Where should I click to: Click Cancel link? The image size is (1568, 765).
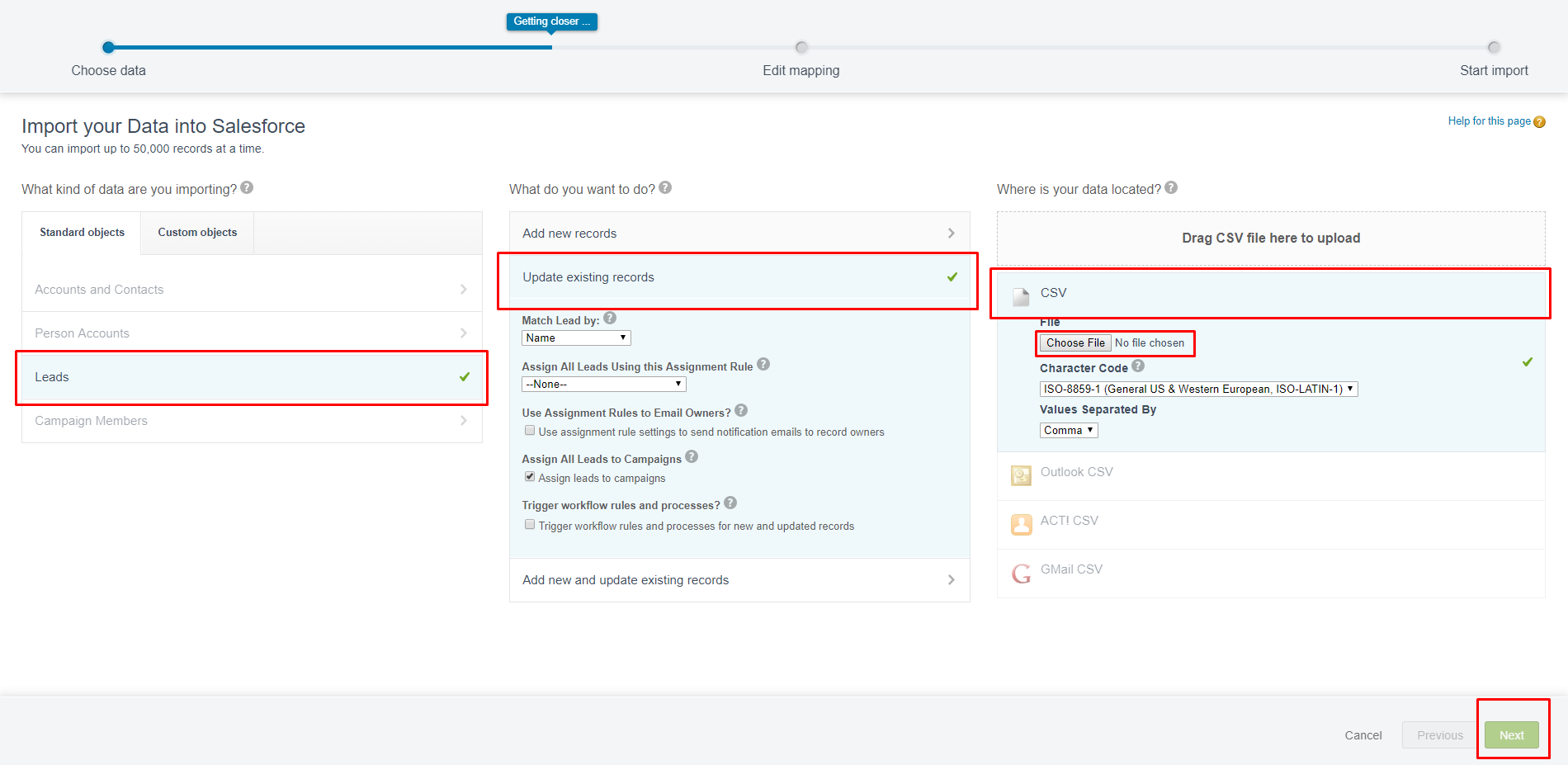point(1363,735)
